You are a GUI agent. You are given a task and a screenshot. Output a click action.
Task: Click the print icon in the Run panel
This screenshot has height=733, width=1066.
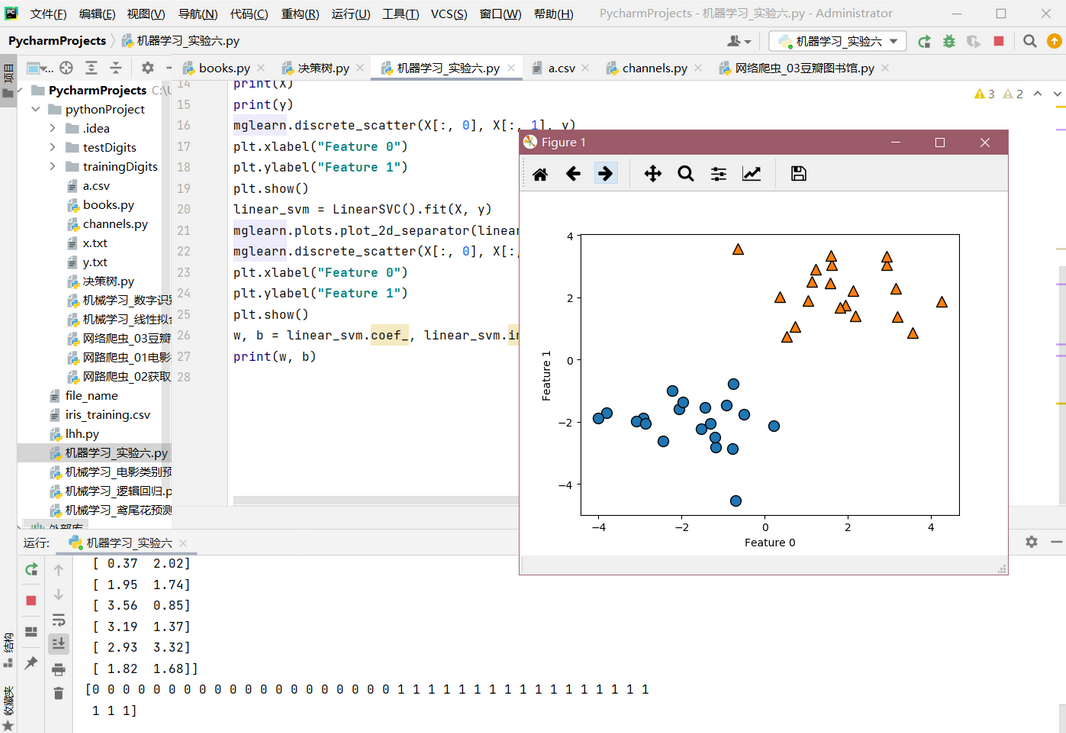coord(58,669)
